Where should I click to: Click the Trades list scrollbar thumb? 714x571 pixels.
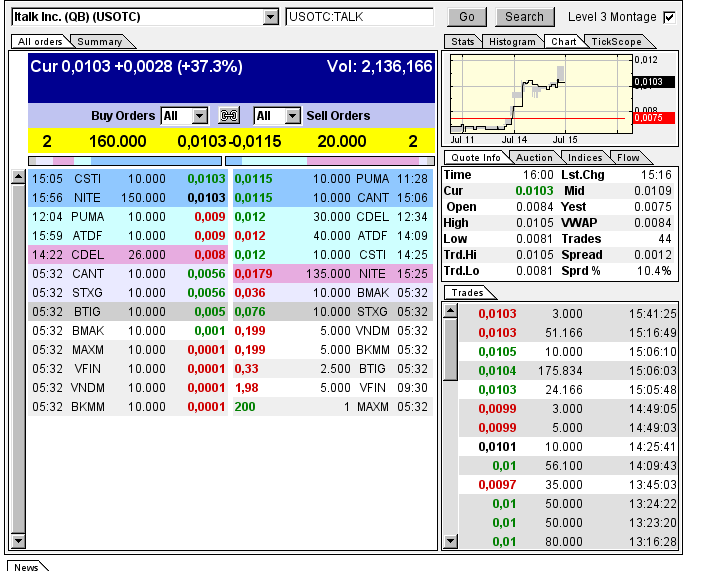coord(450,349)
